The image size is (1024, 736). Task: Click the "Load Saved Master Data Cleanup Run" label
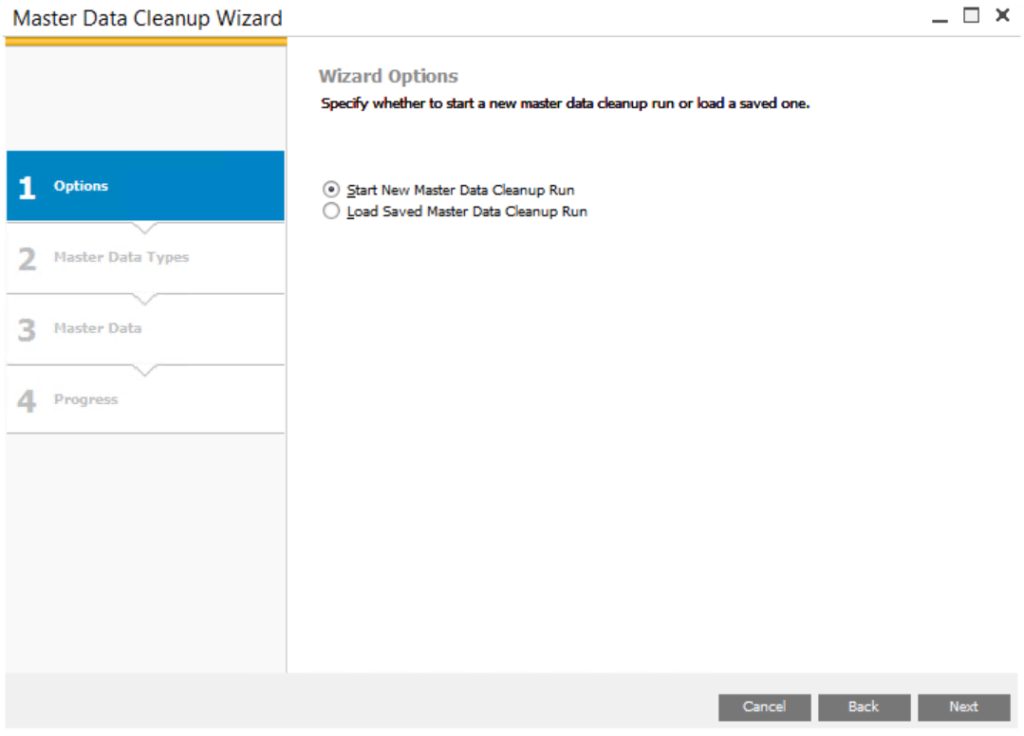(466, 211)
